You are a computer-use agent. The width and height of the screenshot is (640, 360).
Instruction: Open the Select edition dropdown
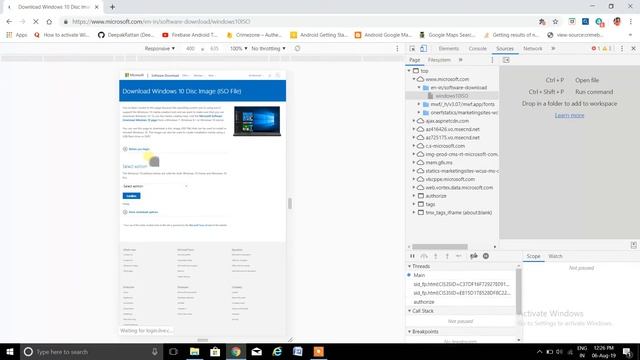point(155,187)
